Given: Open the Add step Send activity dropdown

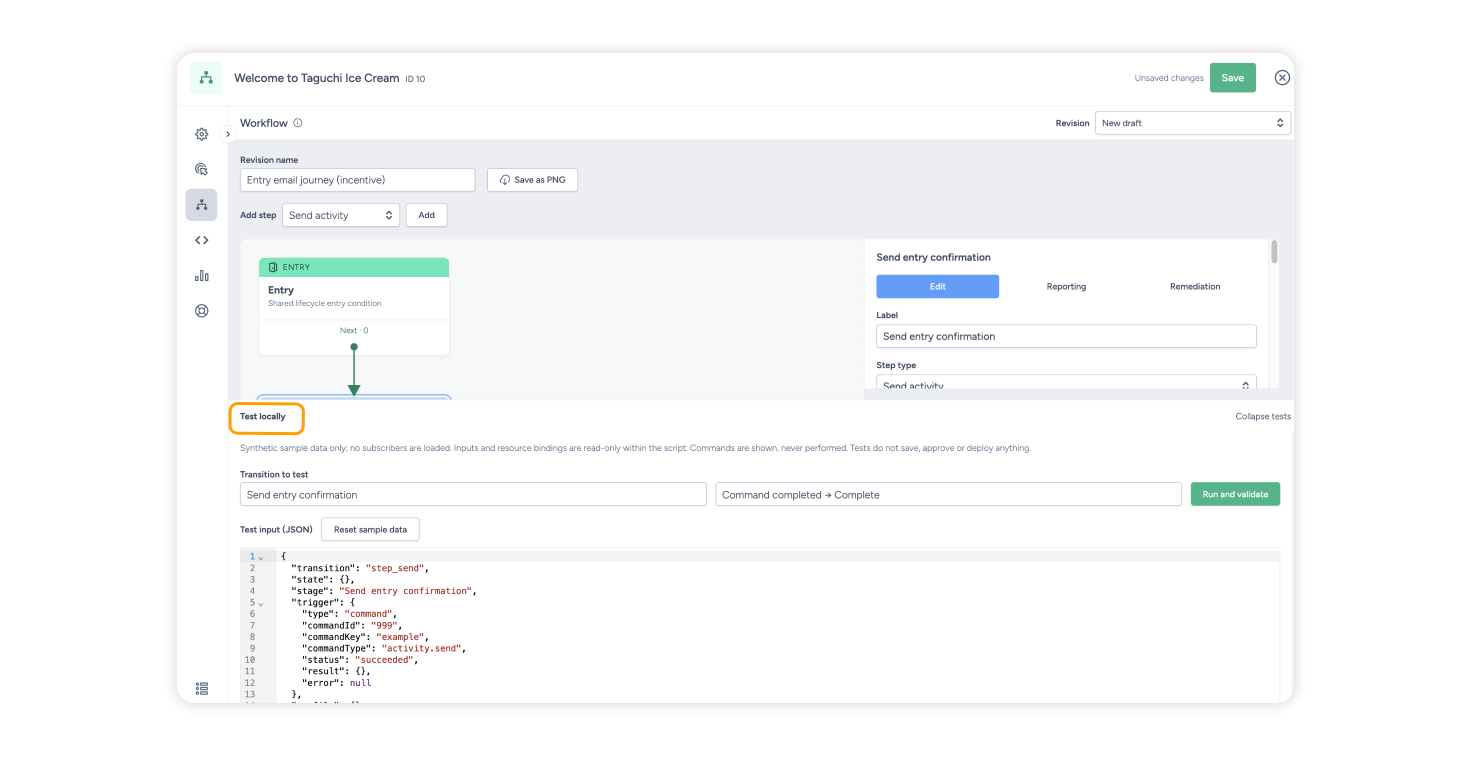Looking at the screenshot, I should pos(341,215).
